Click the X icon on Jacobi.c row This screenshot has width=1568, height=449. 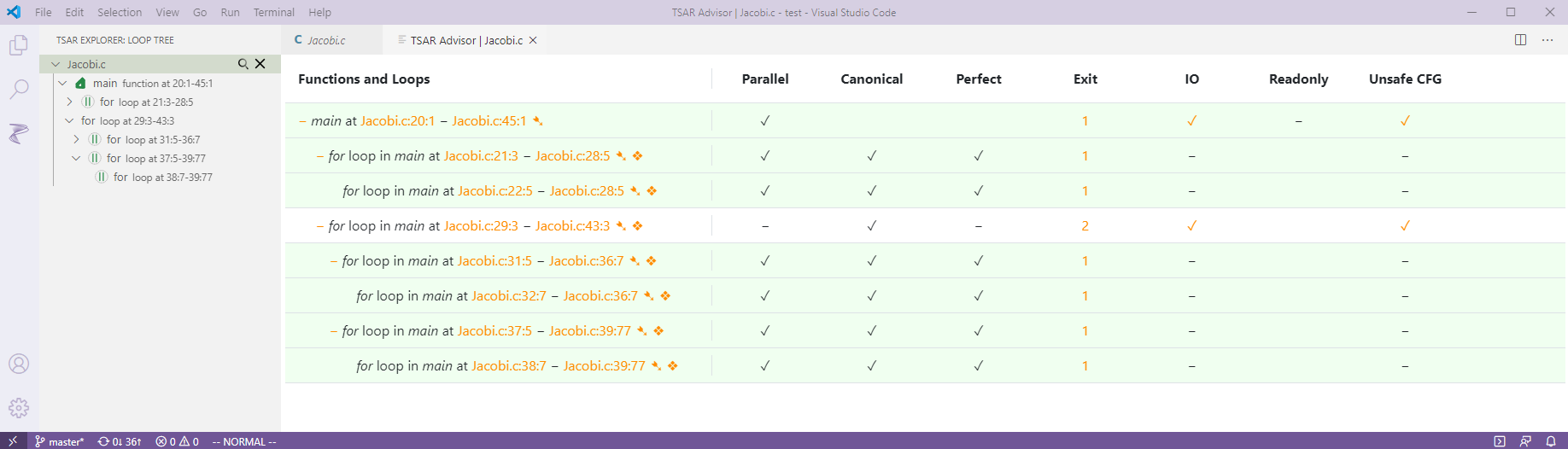point(260,64)
